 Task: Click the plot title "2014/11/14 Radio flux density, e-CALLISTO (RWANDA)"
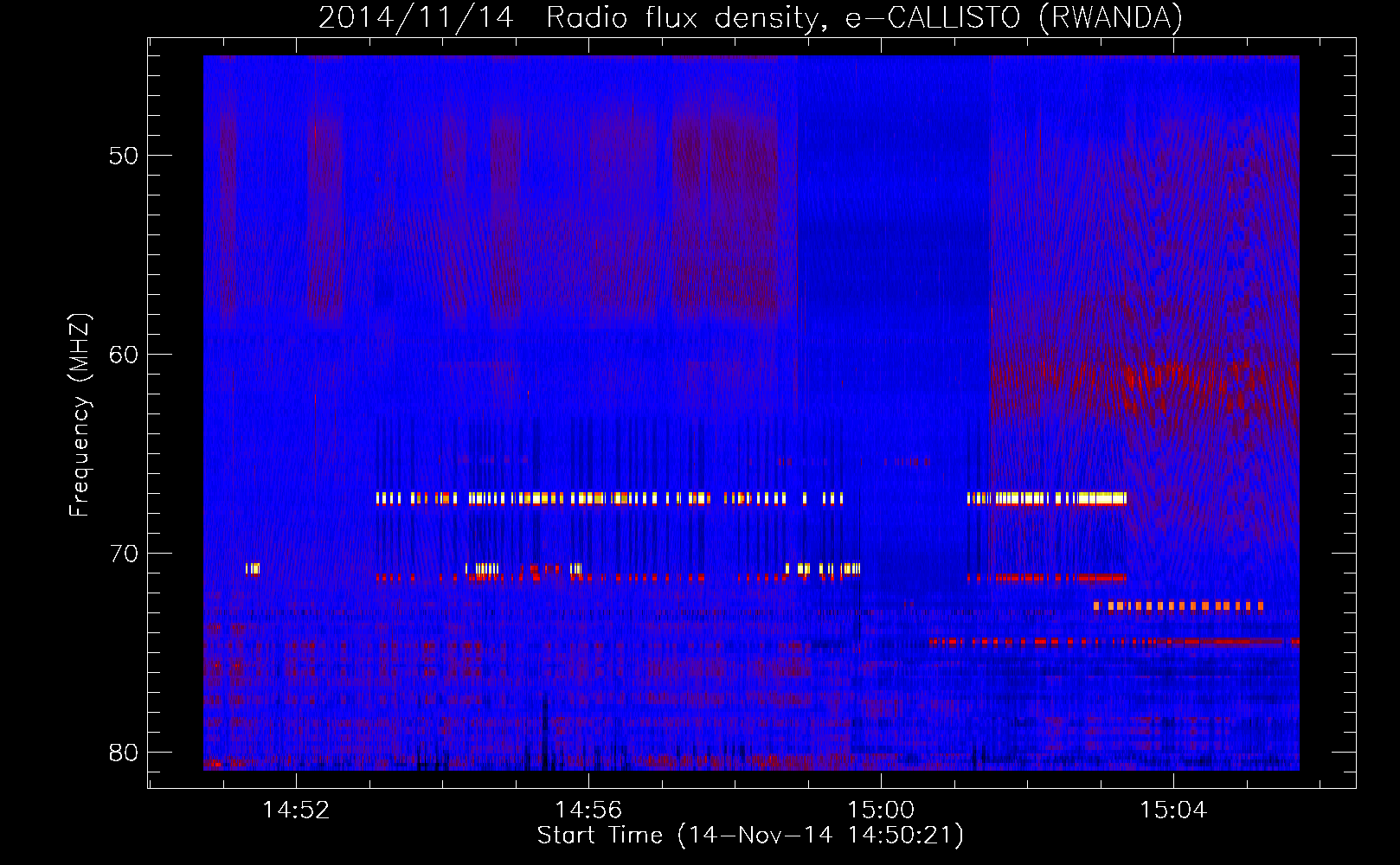[x=750, y=17]
